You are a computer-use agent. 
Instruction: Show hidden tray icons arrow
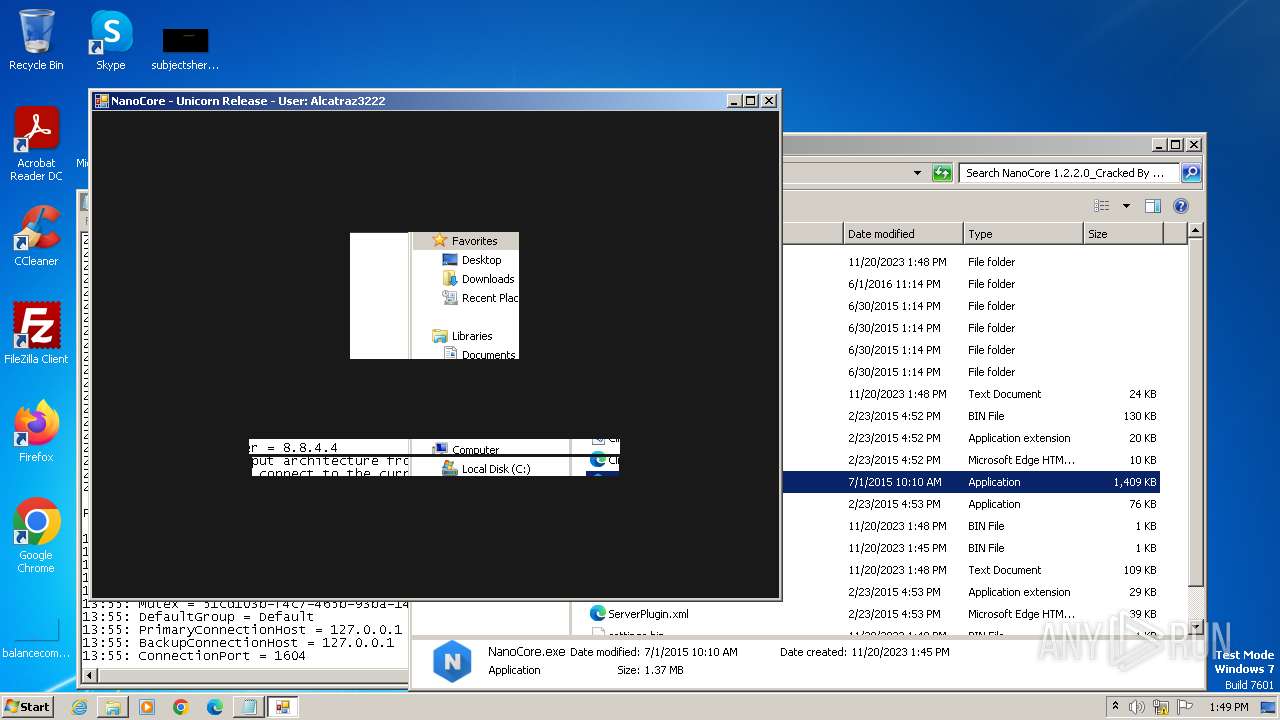coord(1115,707)
